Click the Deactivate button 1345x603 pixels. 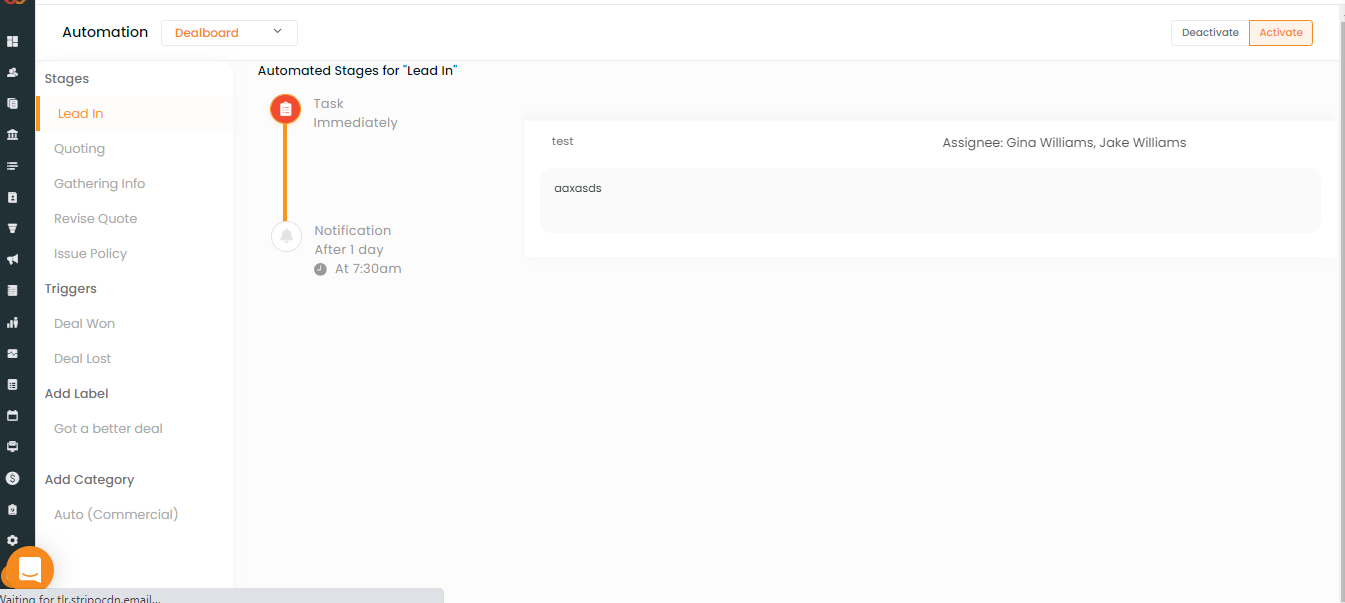(1210, 33)
